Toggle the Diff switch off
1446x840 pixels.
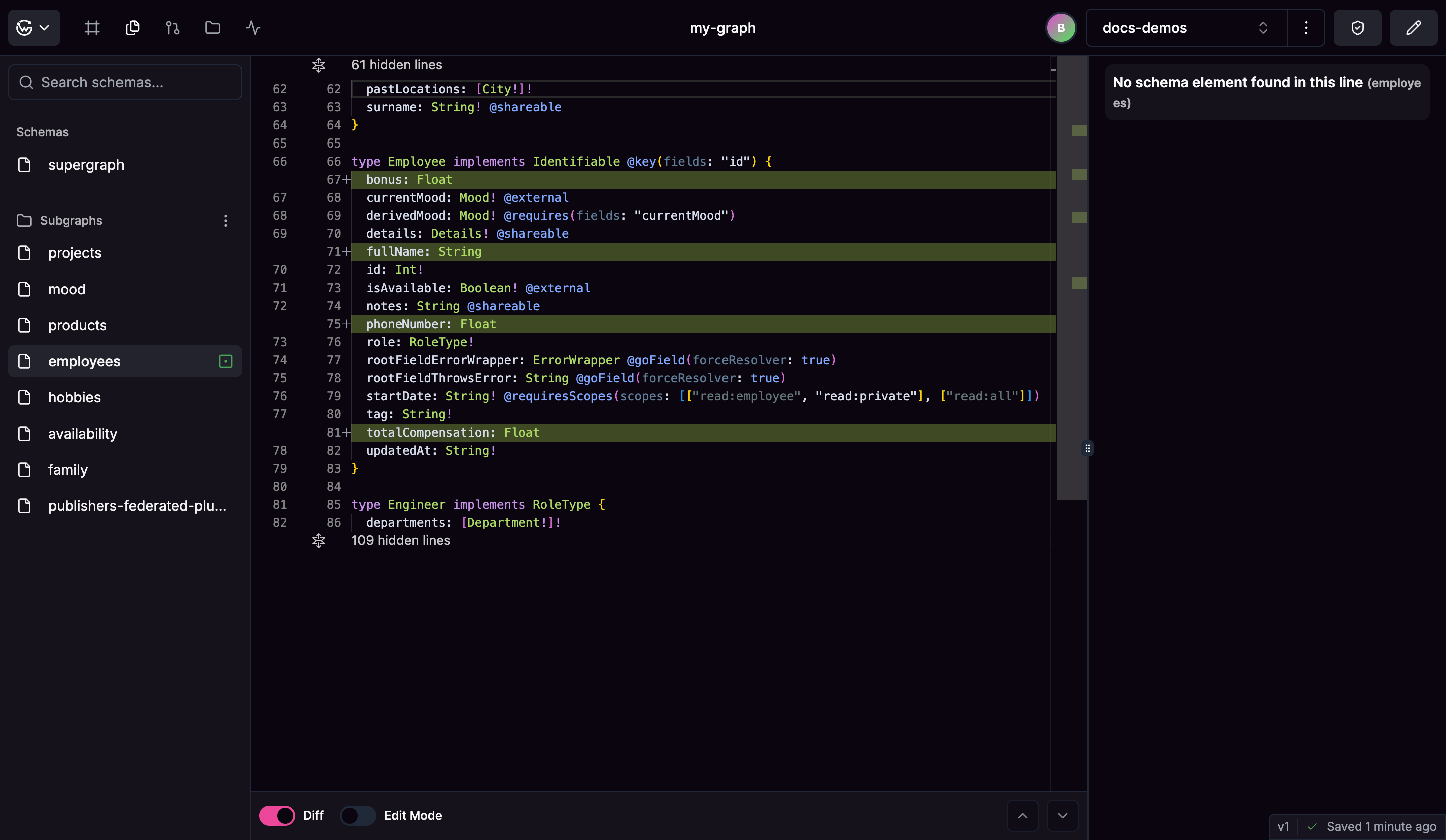pyautogui.click(x=277, y=815)
